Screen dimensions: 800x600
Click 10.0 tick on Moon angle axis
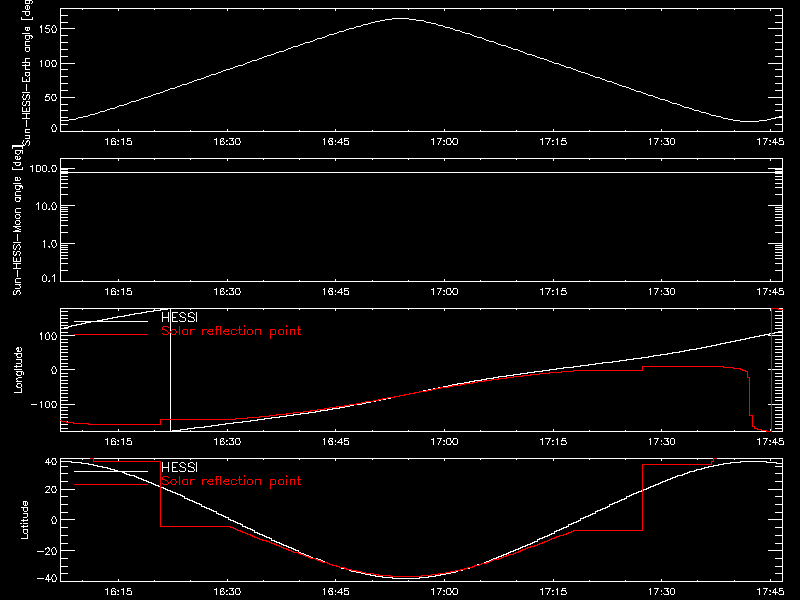[x=46, y=206]
